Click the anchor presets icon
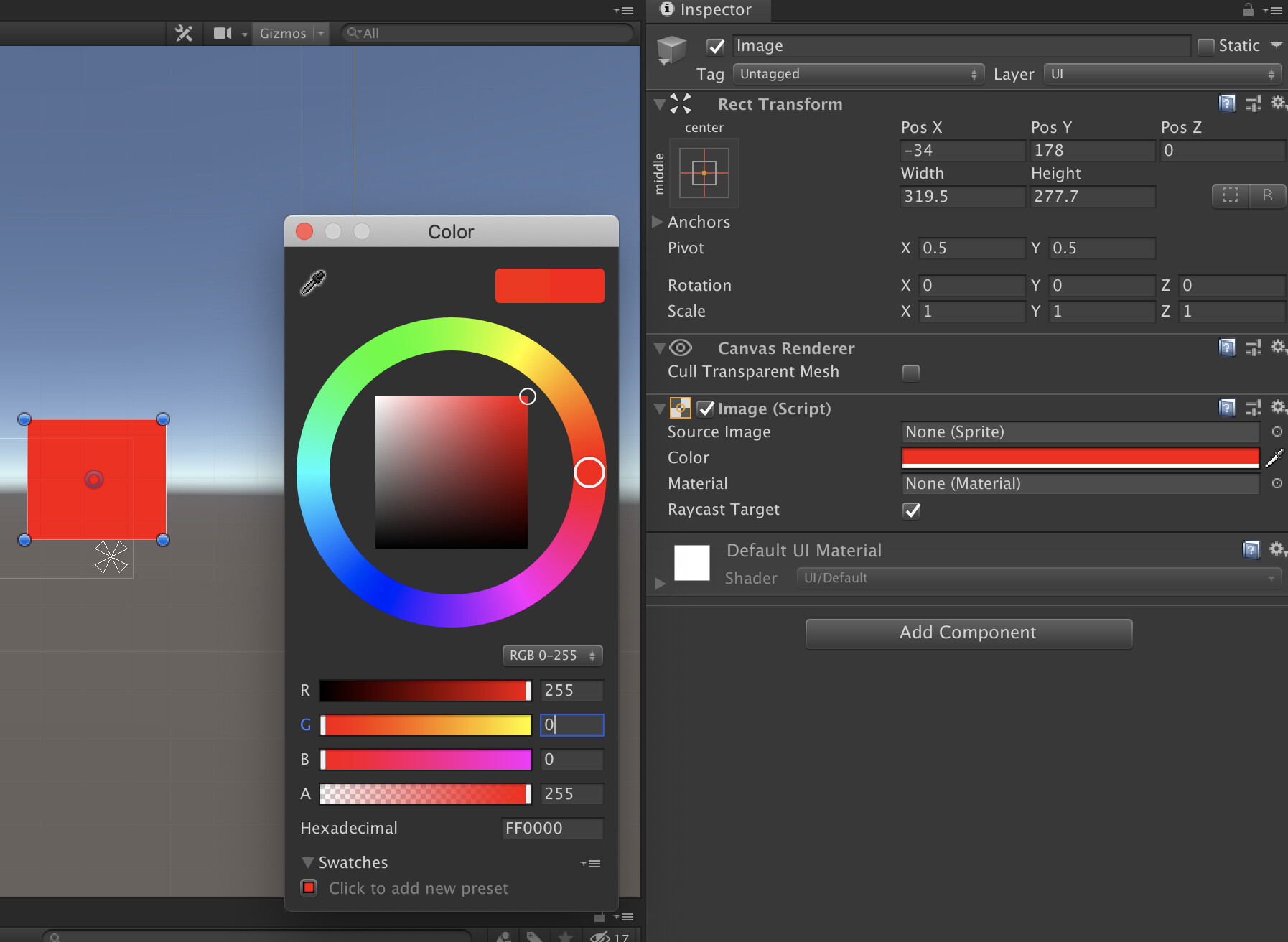The width and height of the screenshot is (1288, 942). pyautogui.click(x=704, y=172)
